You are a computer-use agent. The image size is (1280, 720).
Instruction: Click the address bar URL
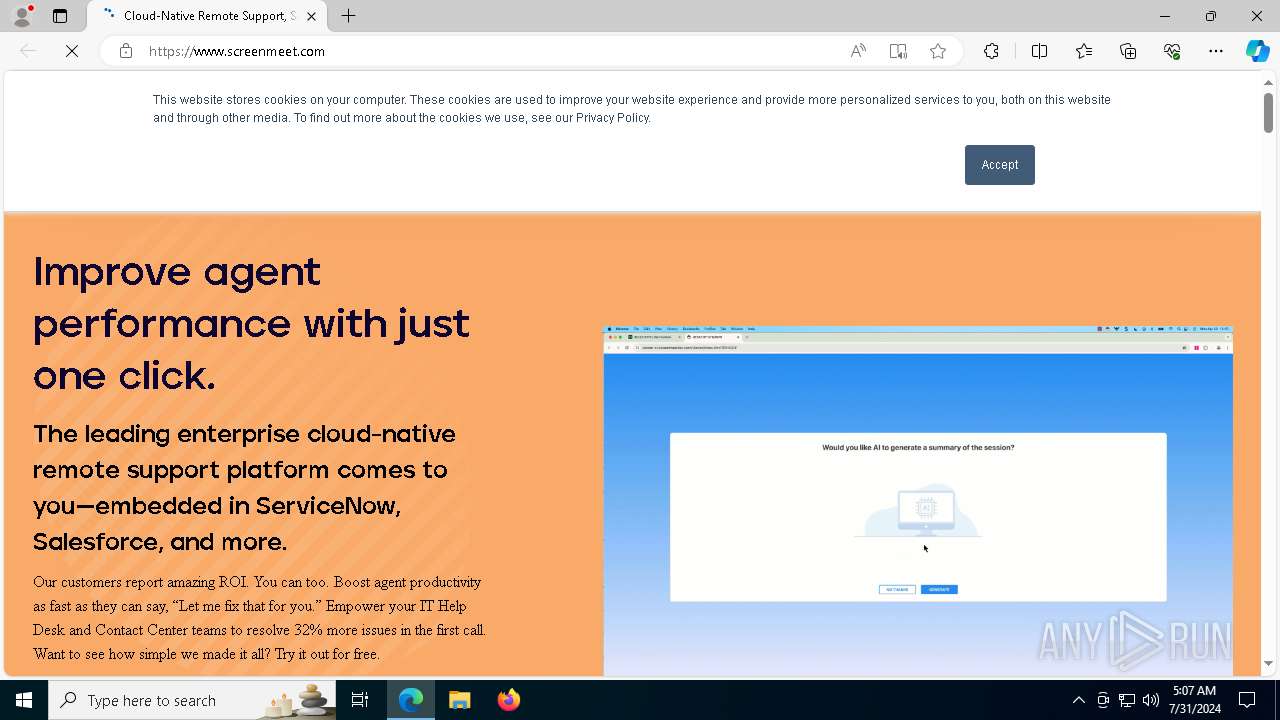pos(237,51)
